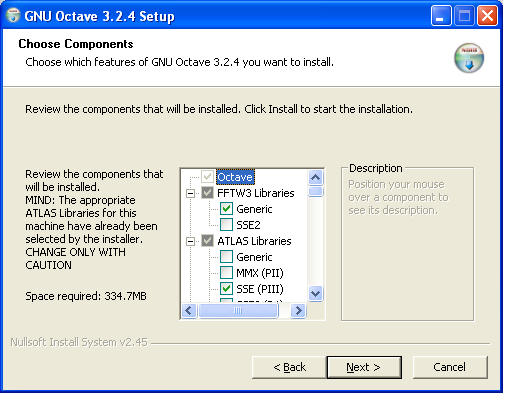Close the GNU Octave Setup window
Viewport: 512px width, 393px height.
pyautogui.click(x=487, y=16)
